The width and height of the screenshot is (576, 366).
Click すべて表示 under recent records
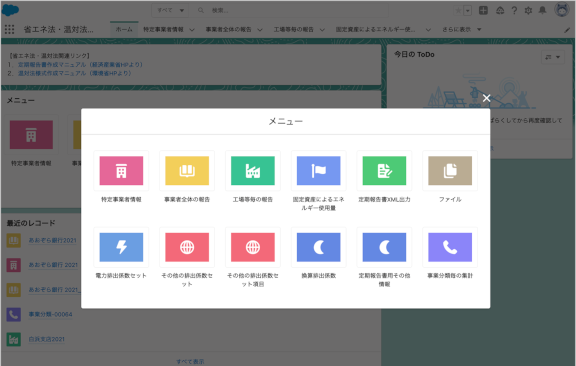190,362
